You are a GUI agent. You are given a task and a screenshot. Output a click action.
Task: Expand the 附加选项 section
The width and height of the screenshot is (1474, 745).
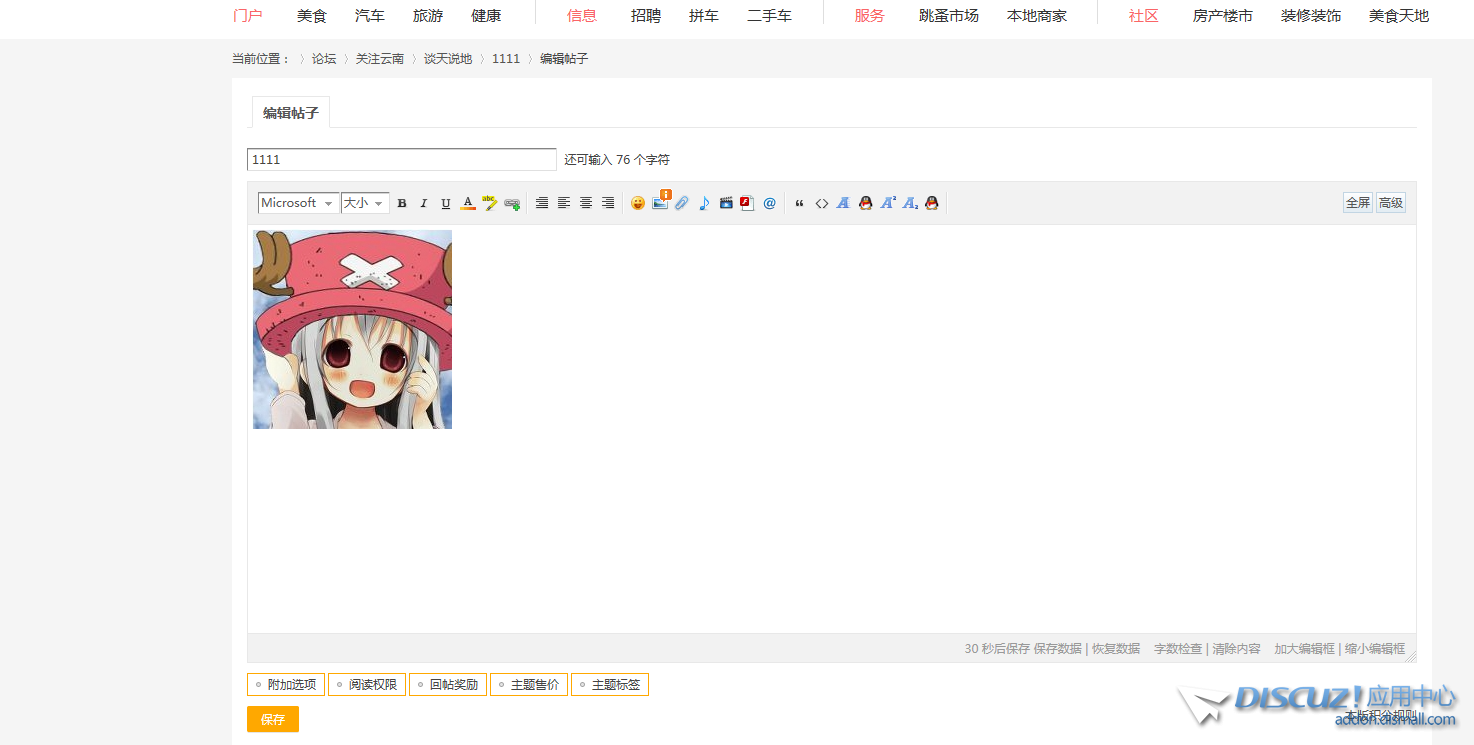pos(286,685)
